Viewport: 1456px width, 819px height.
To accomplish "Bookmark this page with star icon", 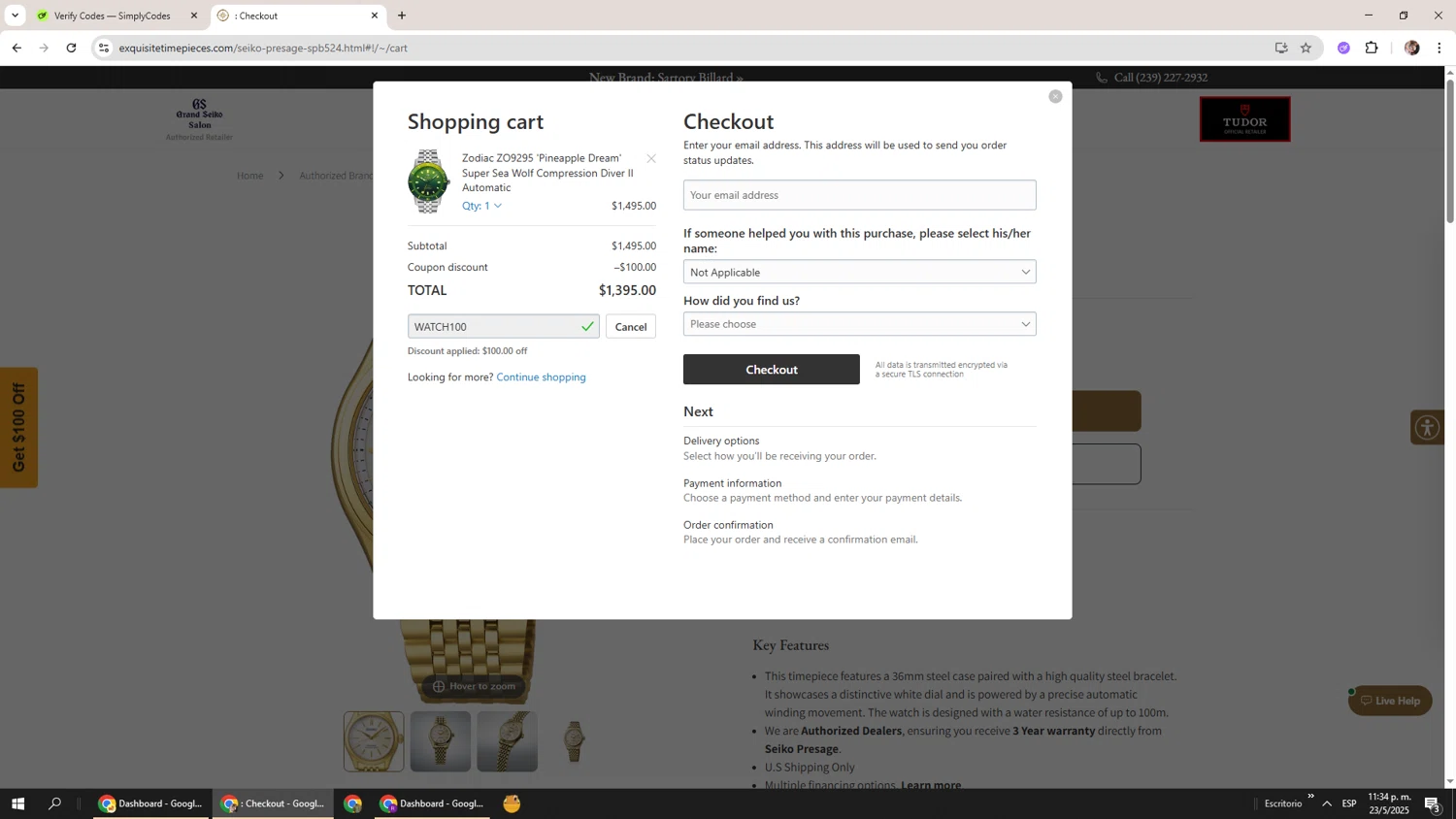I will point(1307,48).
